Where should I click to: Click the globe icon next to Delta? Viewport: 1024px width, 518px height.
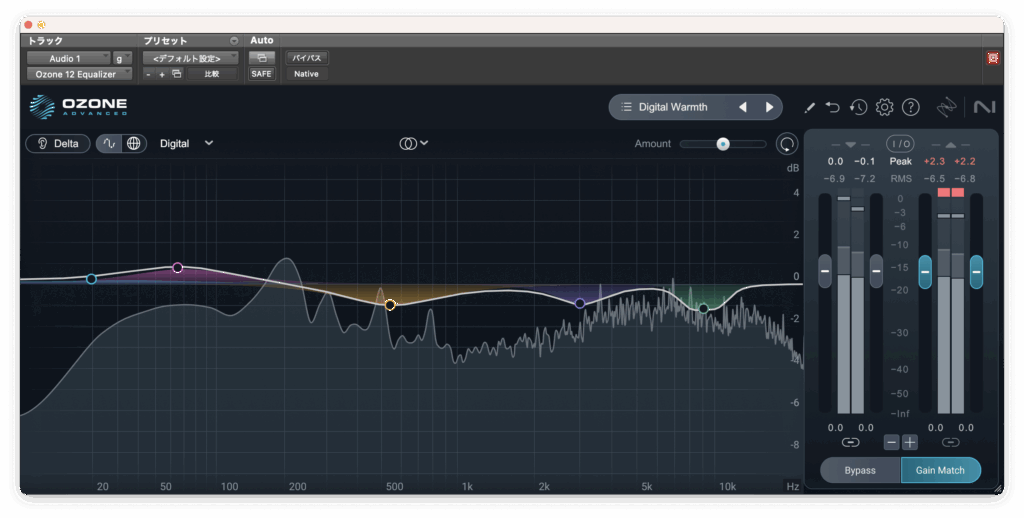pos(133,143)
